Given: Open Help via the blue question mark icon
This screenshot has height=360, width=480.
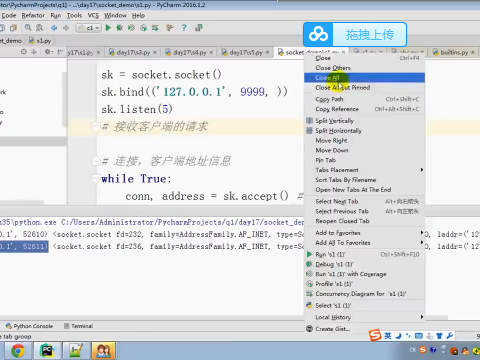Looking at the screenshot, I should coord(184,28).
